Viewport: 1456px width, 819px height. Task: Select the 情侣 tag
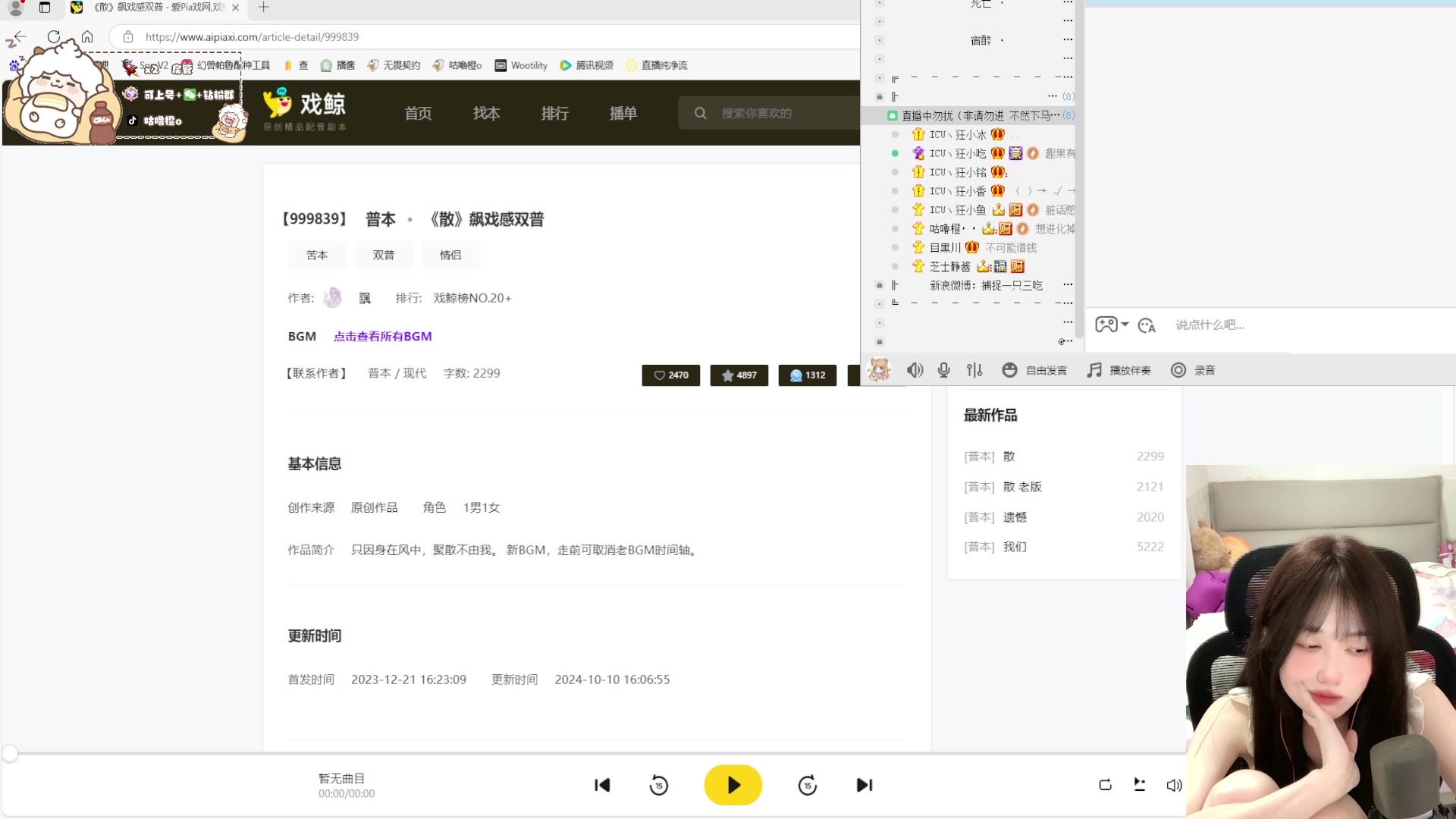pos(450,255)
